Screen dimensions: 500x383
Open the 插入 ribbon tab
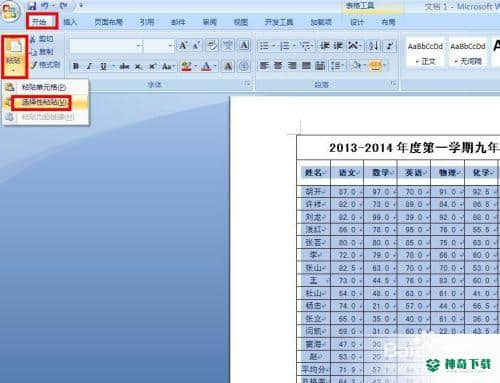[70, 22]
